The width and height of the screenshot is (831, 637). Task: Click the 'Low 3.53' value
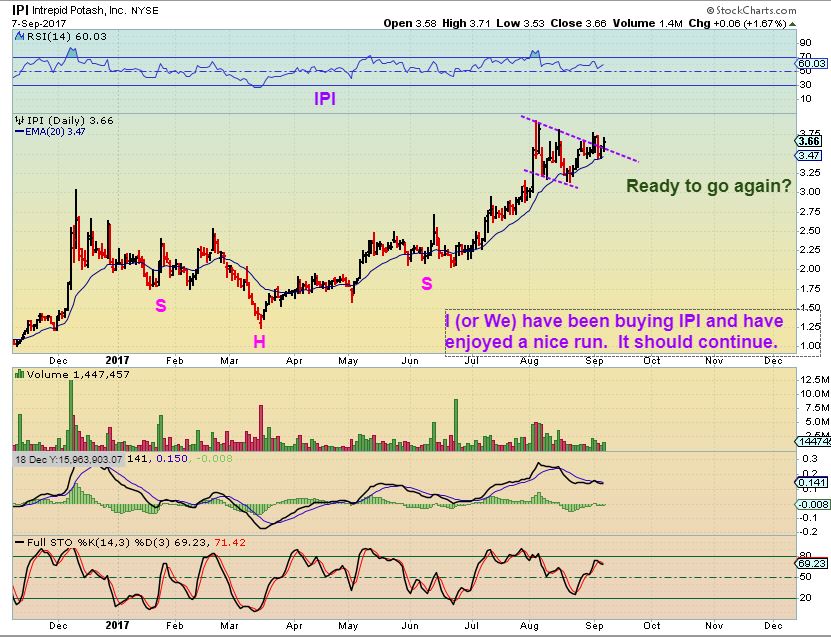point(520,23)
